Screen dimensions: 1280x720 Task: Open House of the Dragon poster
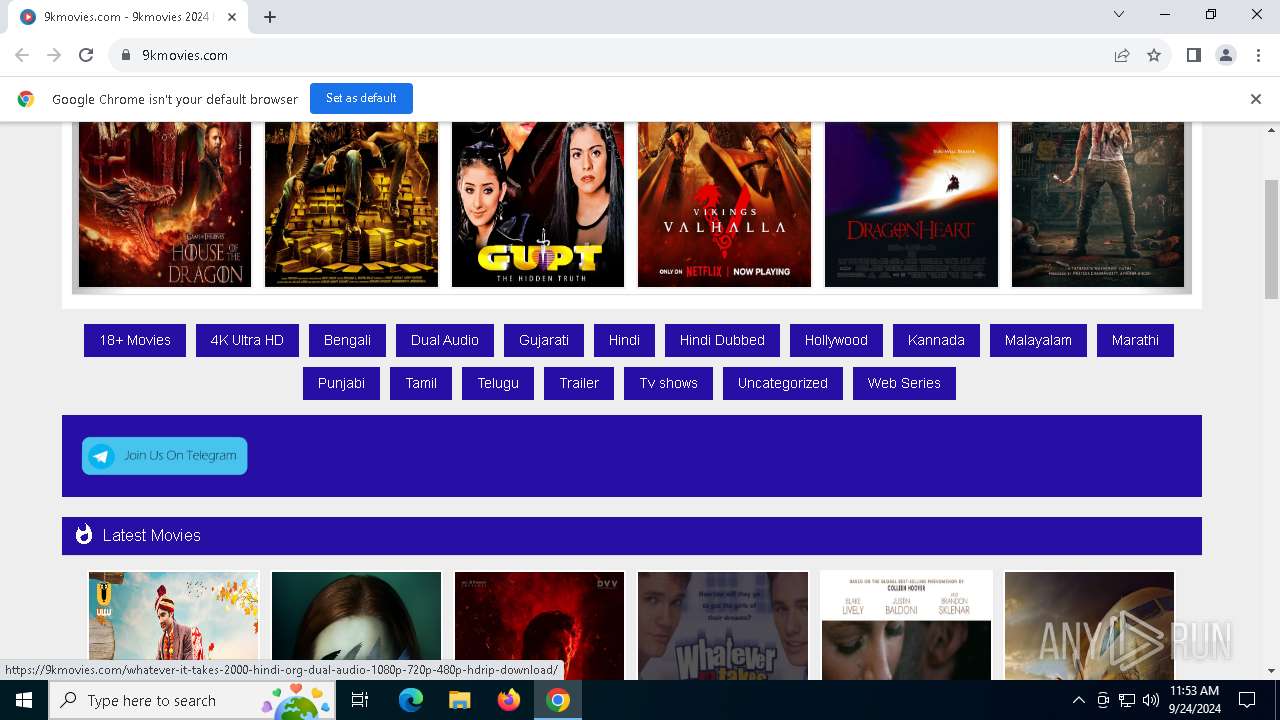[x=165, y=204]
